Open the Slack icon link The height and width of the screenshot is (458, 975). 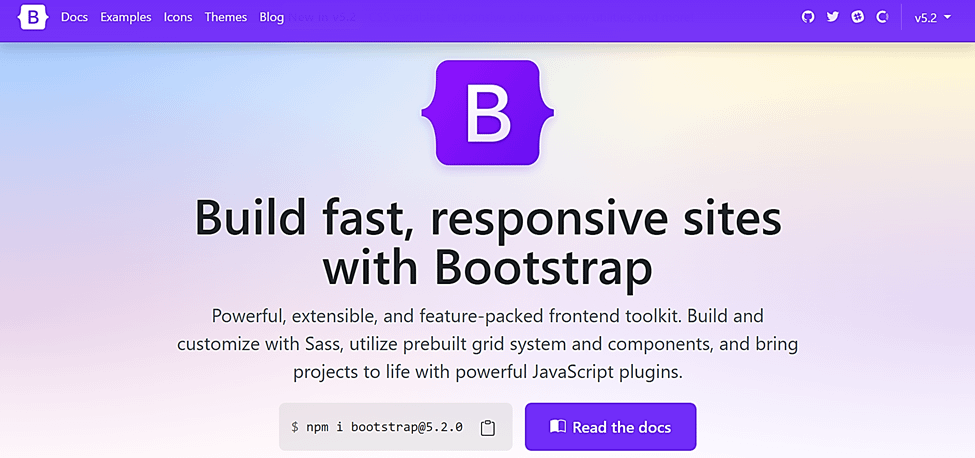click(857, 17)
